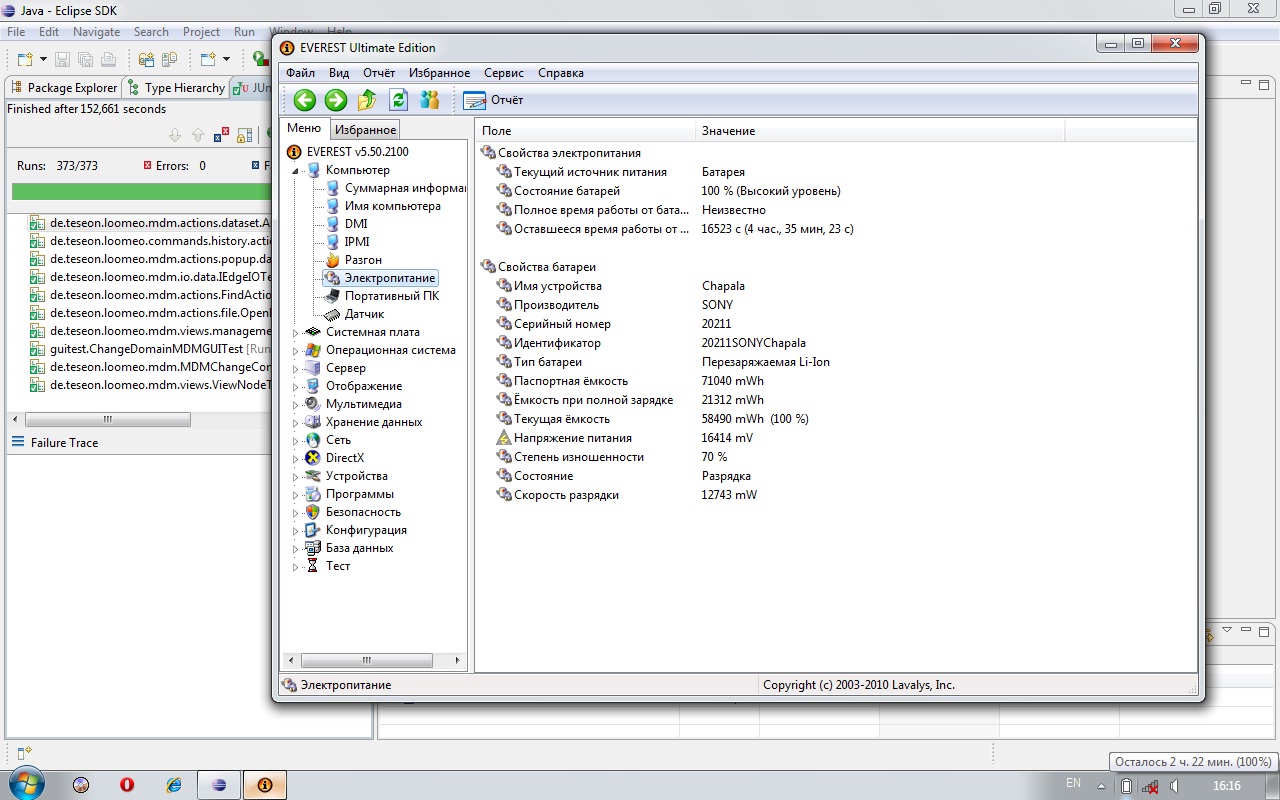Open Eclipse Navigate menu
The height and width of the screenshot is (800, 1280).
click(x=96, y=32)
